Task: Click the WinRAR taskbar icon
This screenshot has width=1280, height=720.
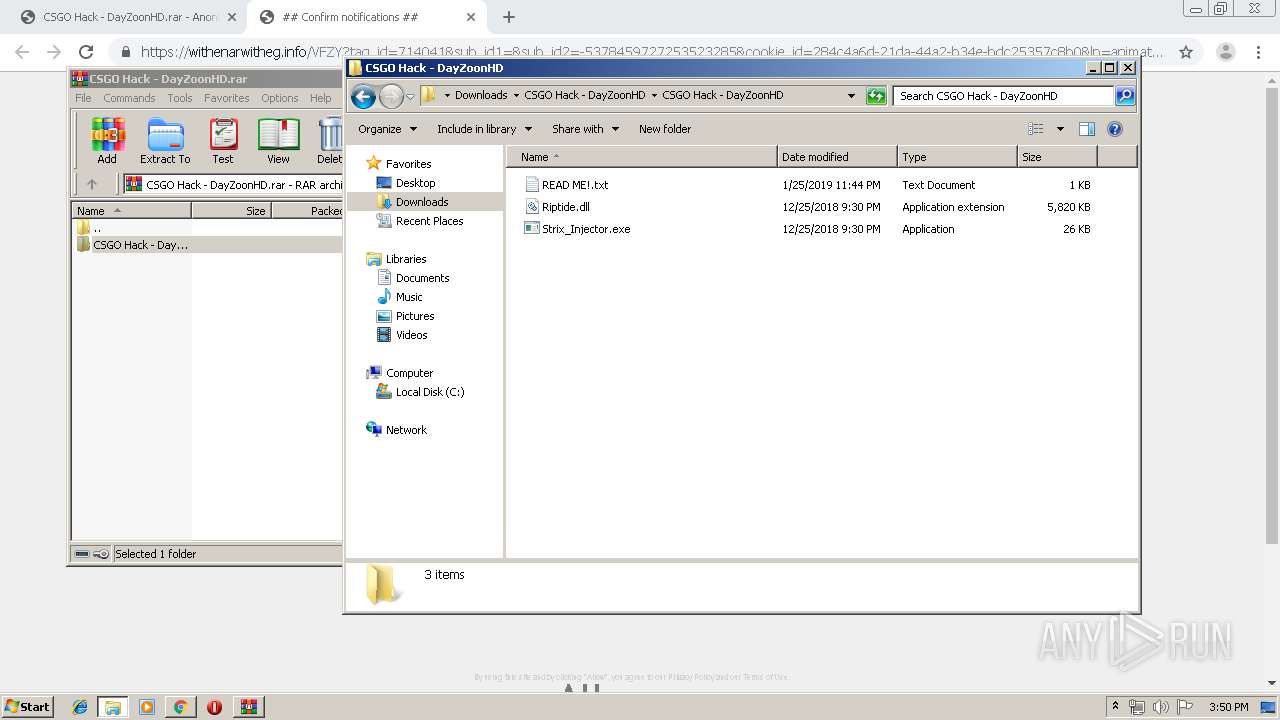Action: pyautogui.click(x=248, y=707)
